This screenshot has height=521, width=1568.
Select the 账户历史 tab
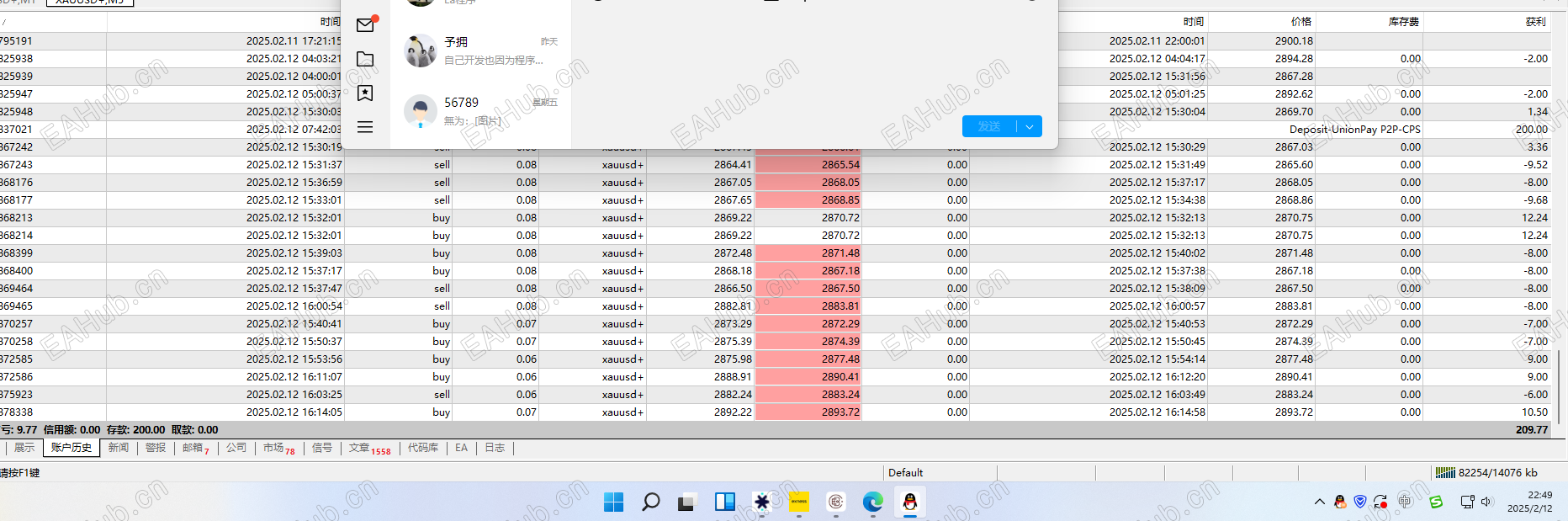click(72, 448)
